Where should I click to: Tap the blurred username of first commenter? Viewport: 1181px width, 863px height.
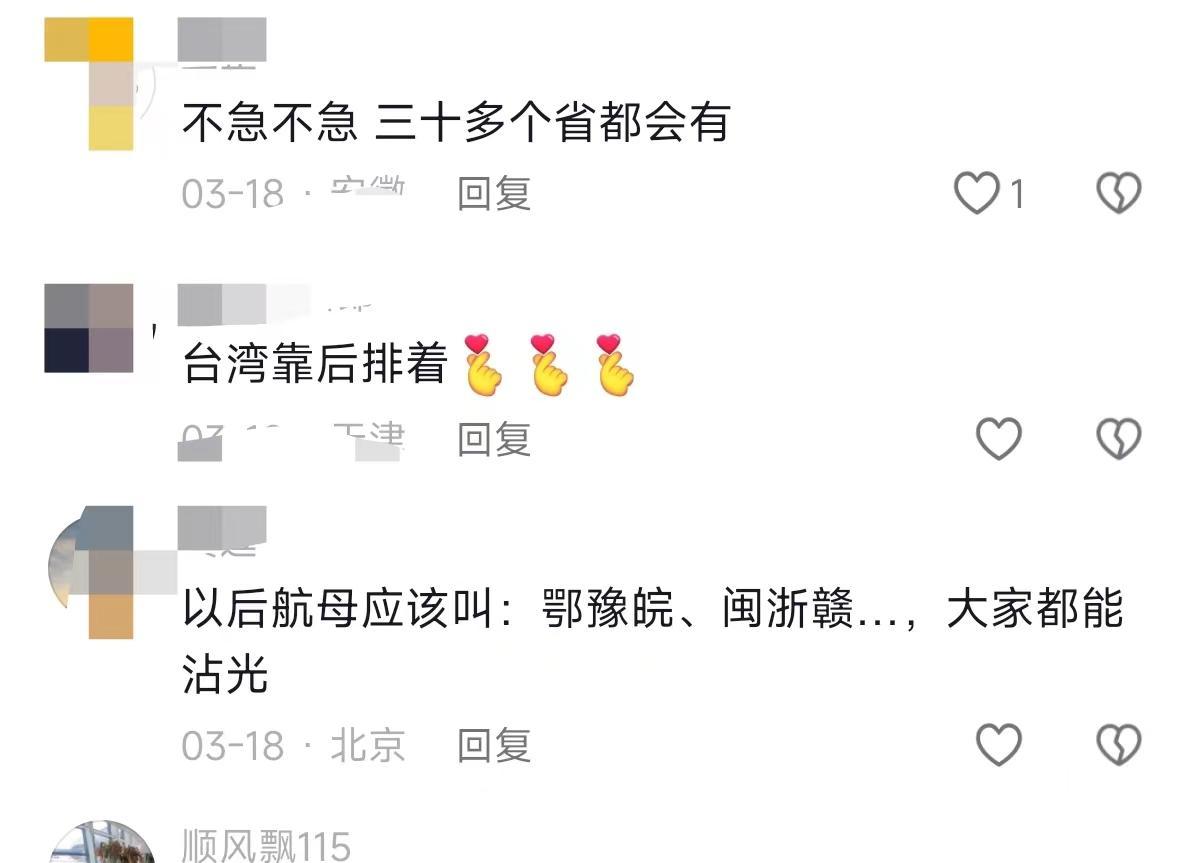click(x=222, y=40)
